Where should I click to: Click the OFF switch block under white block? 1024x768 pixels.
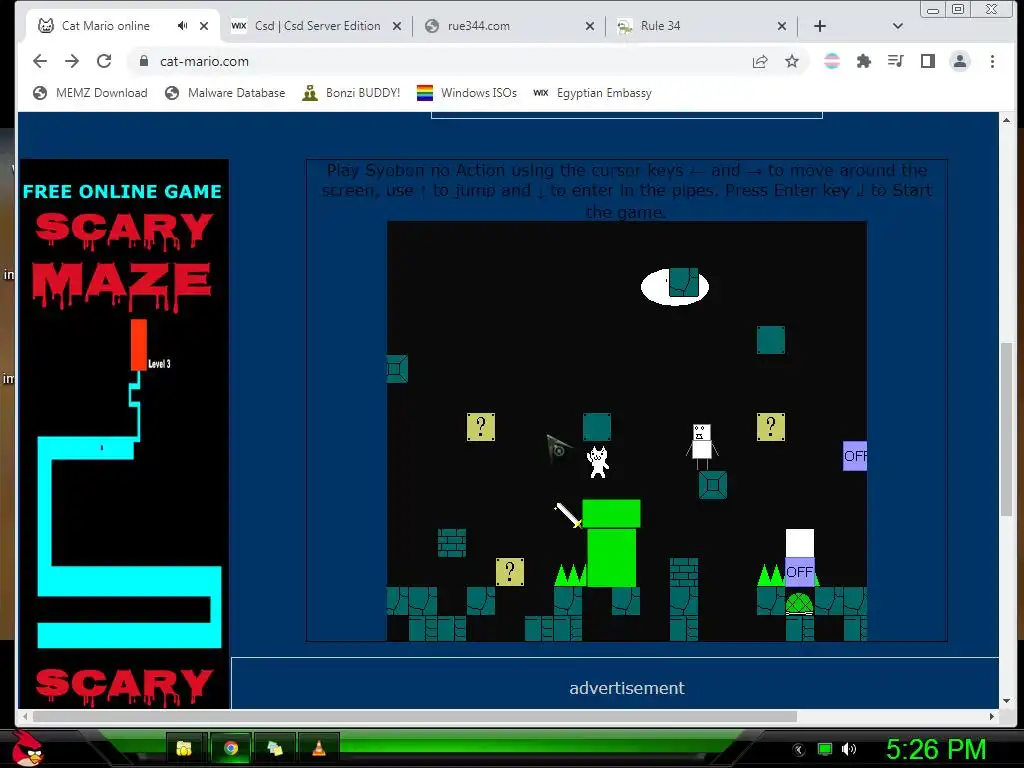(x=799, y=572)
